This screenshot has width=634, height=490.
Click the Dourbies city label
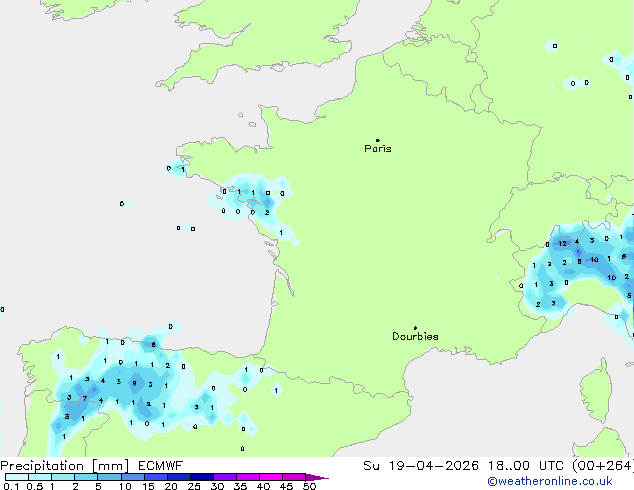pyautogui.click(x=415, y=336)
